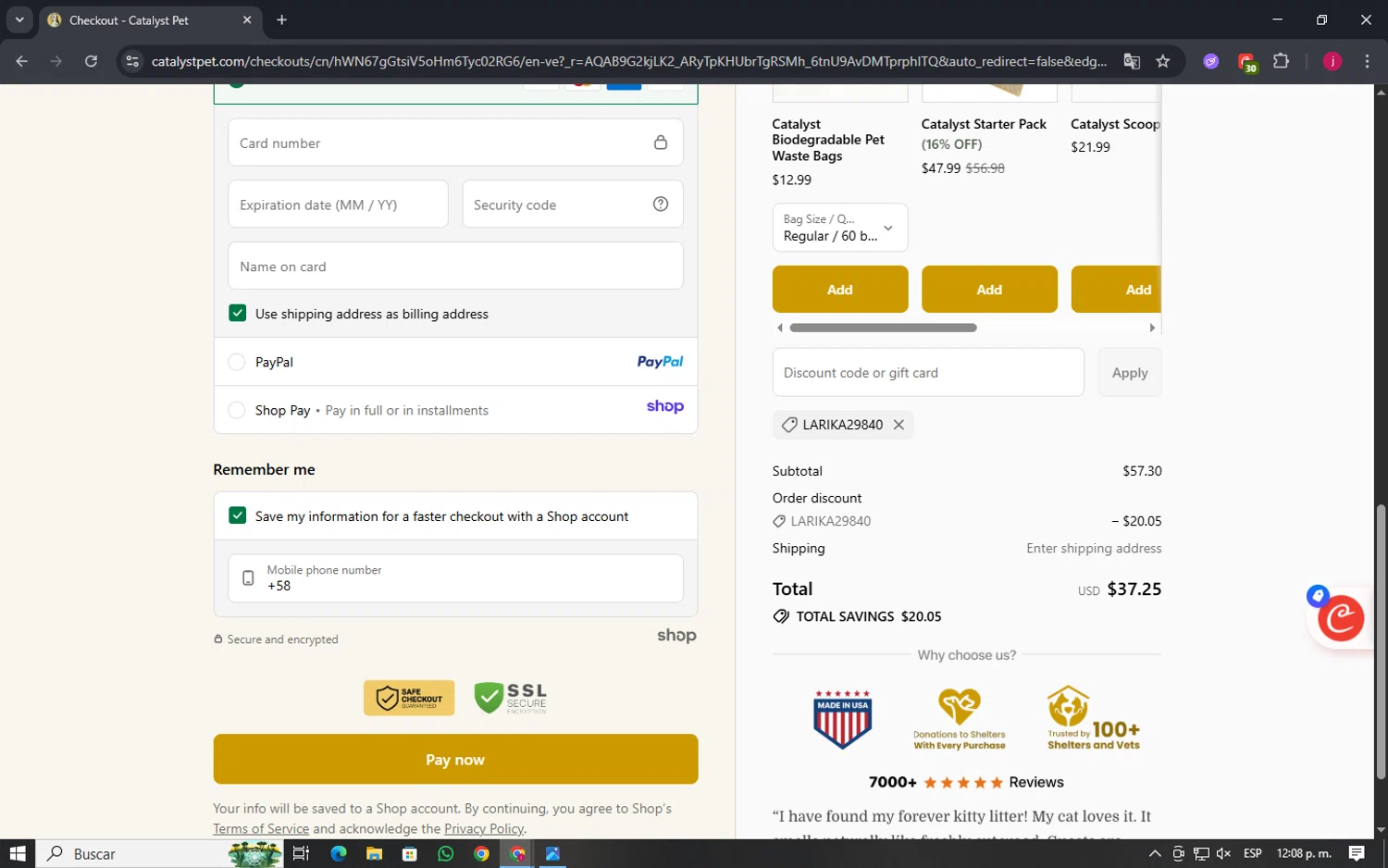Image resolution: width=1388 pixels, height=868 pixels.
Task: Open a new browser tab
Action: pos(282,19)
